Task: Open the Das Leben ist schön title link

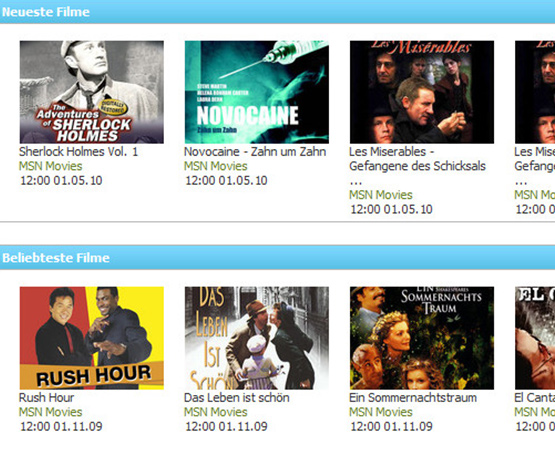Action: point(237,397)
